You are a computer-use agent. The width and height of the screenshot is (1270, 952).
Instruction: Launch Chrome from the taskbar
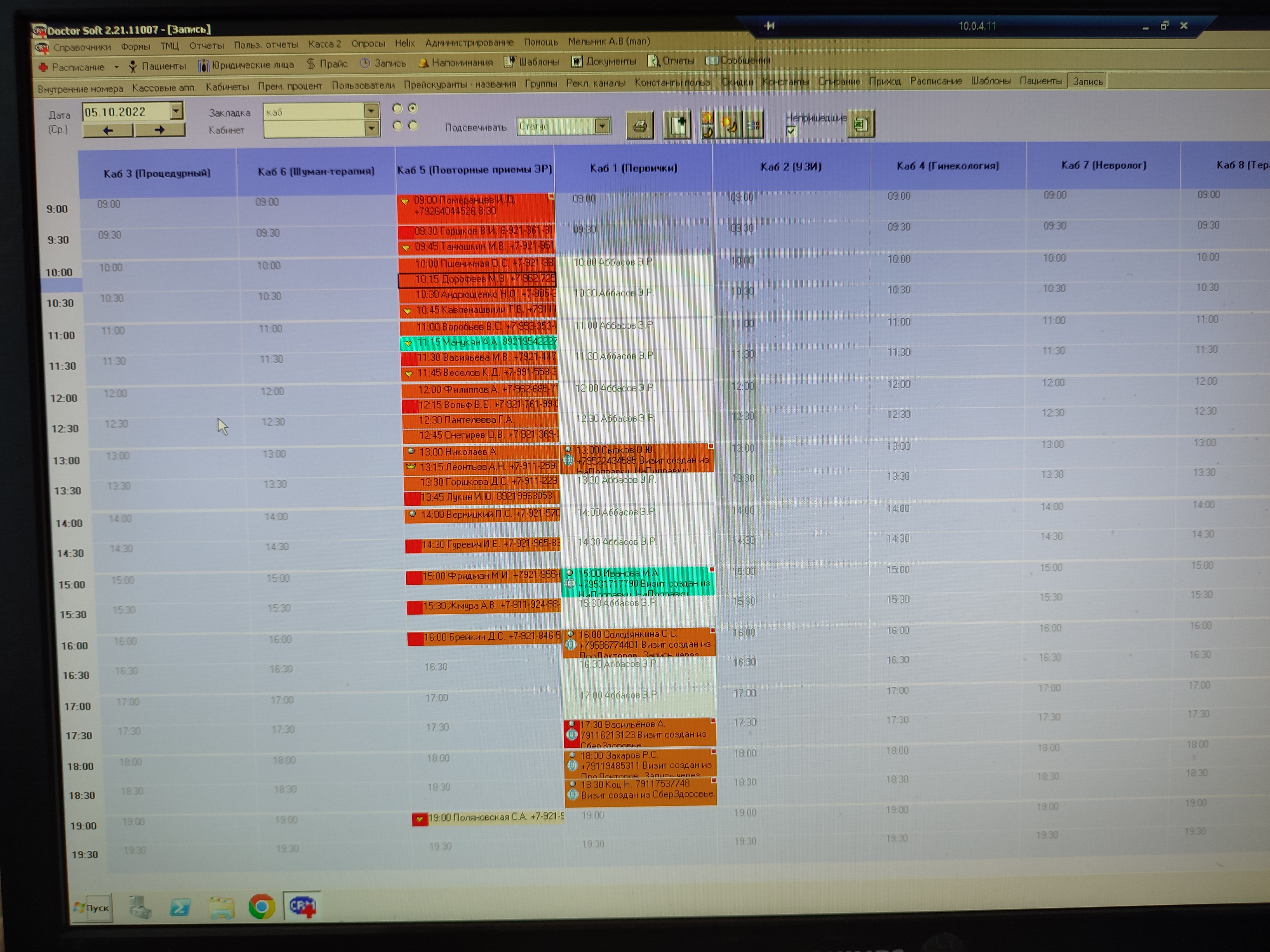pos(262,907)
